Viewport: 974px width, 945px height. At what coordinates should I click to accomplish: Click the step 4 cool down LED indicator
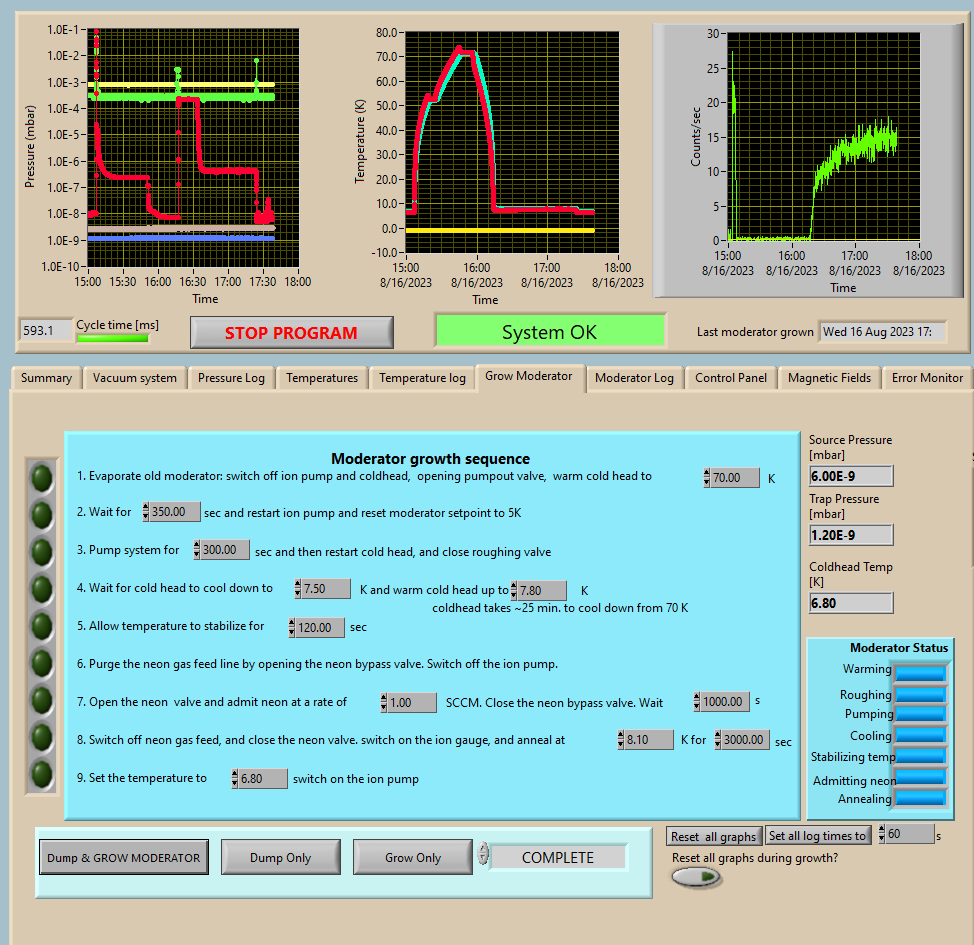pyautogui.click(x=42, y=589)
